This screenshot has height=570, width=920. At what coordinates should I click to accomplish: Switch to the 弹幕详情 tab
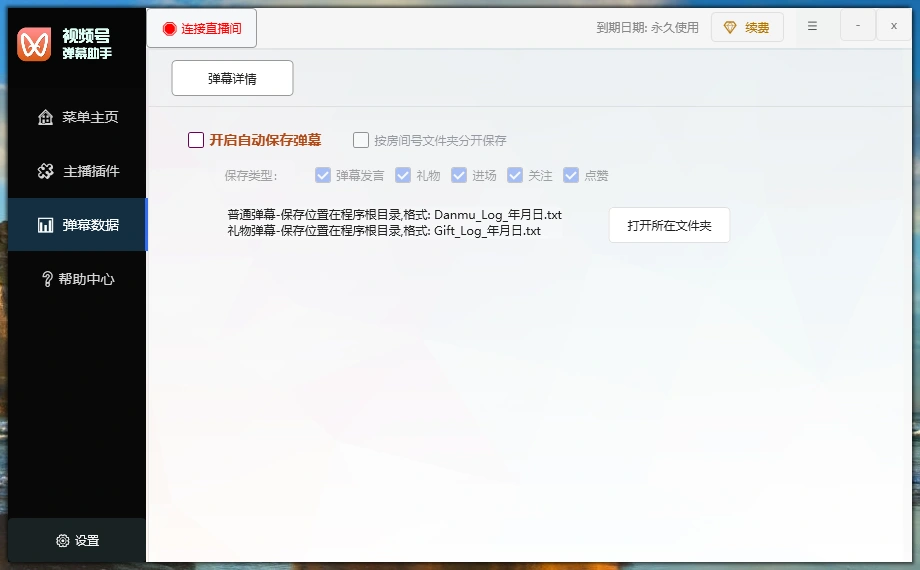232,78
